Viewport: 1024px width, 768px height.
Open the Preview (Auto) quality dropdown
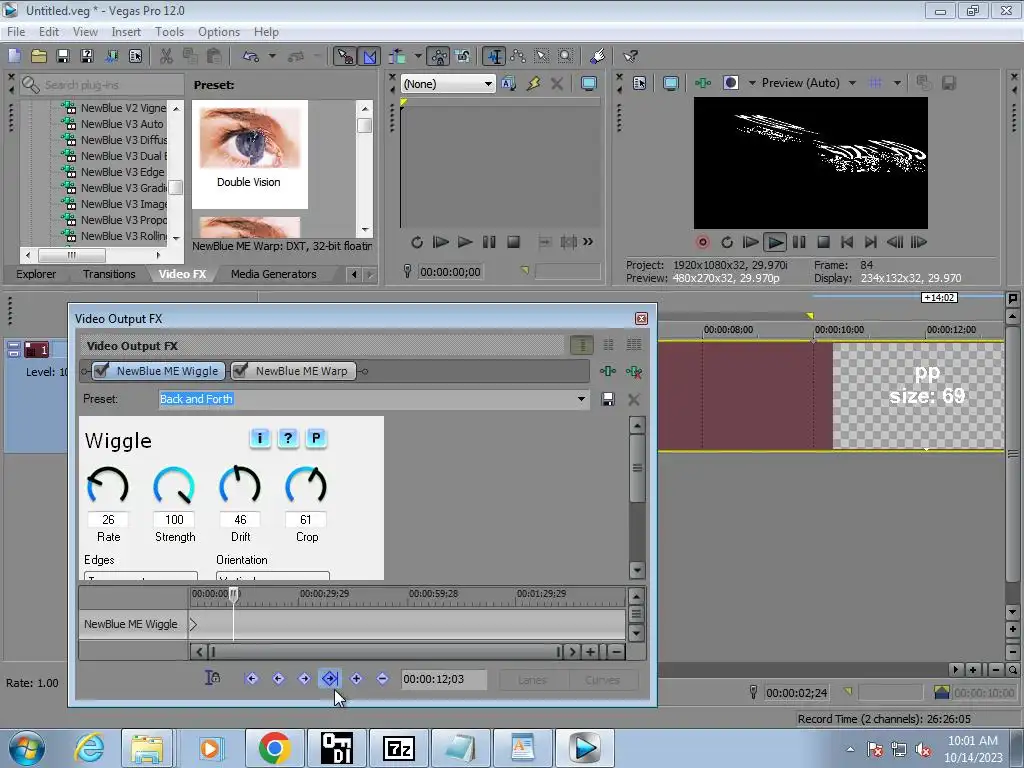pos(852,83)
